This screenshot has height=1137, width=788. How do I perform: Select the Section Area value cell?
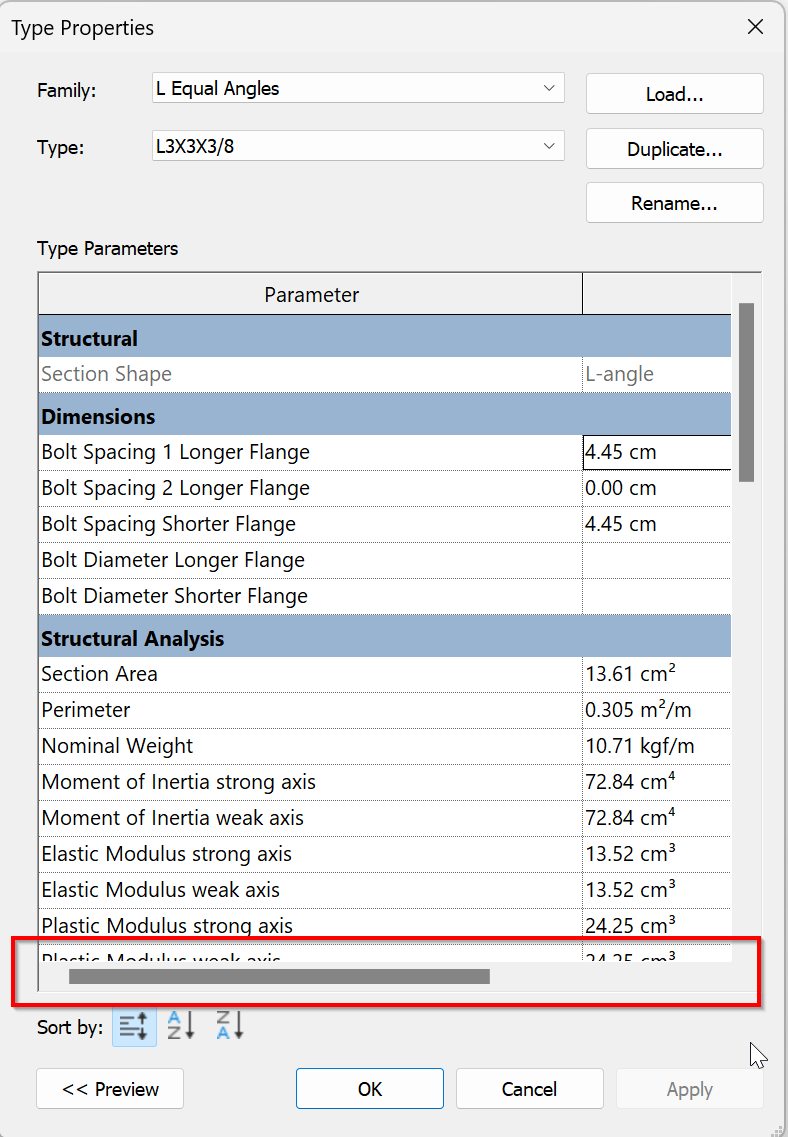[656, 674]
